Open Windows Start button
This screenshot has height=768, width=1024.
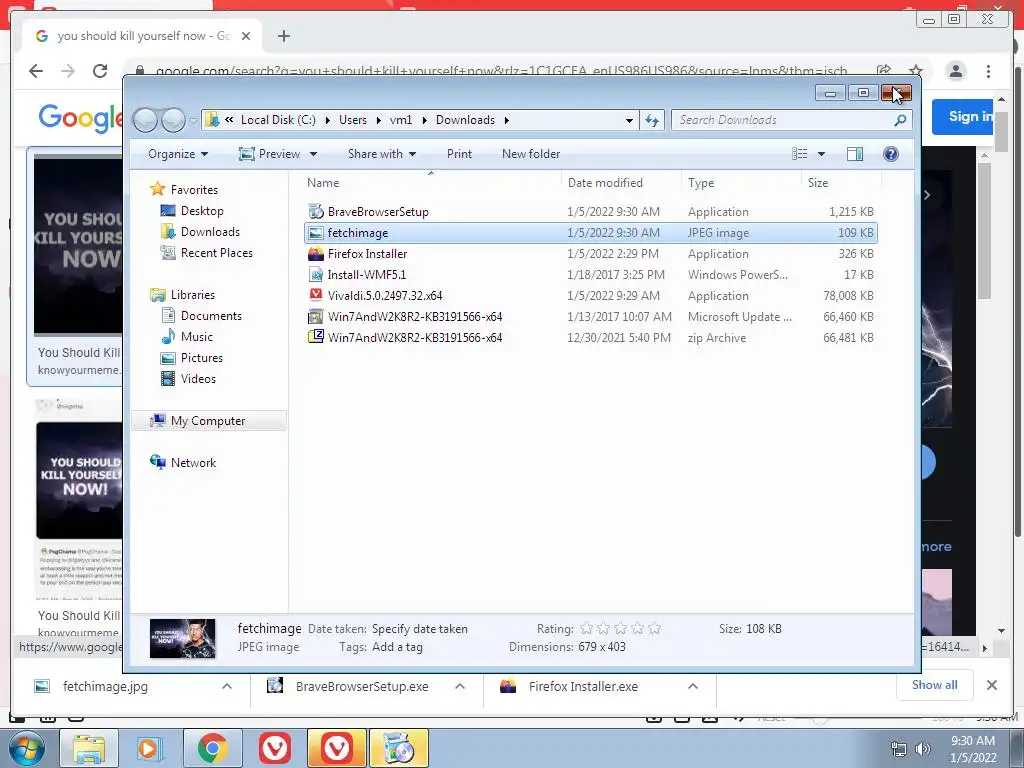pyautogui.click(x=25, y=748)
